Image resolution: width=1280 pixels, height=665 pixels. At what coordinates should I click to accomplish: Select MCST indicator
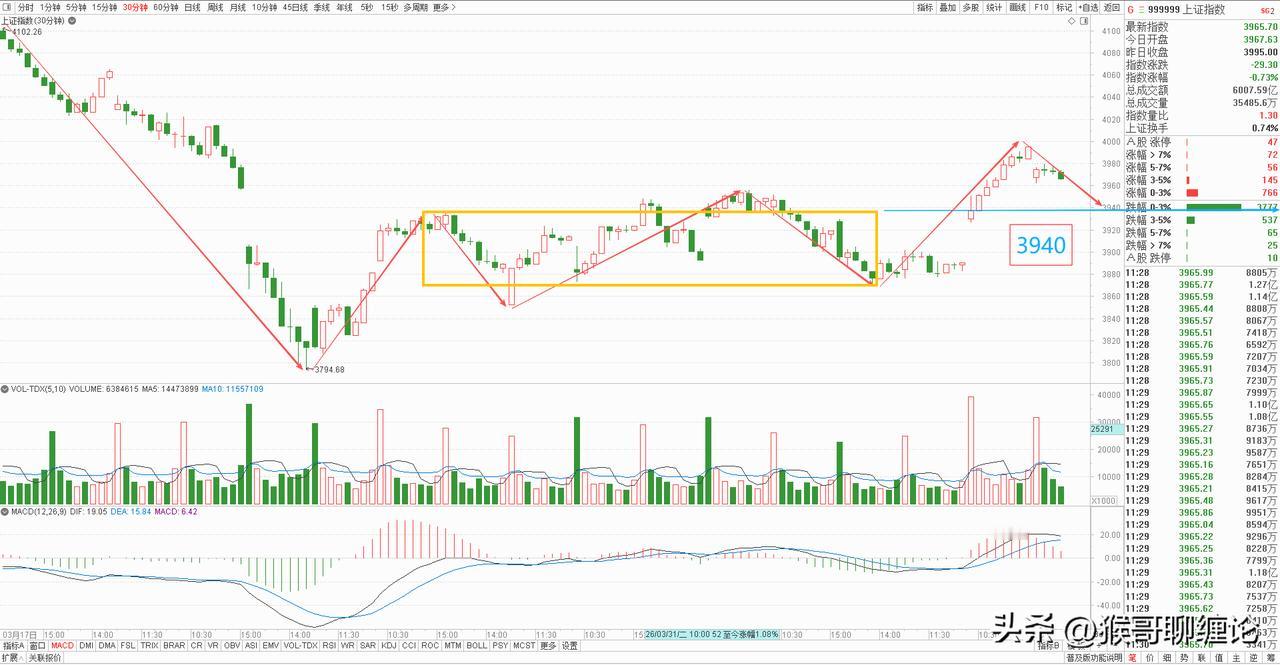(524, 645)
